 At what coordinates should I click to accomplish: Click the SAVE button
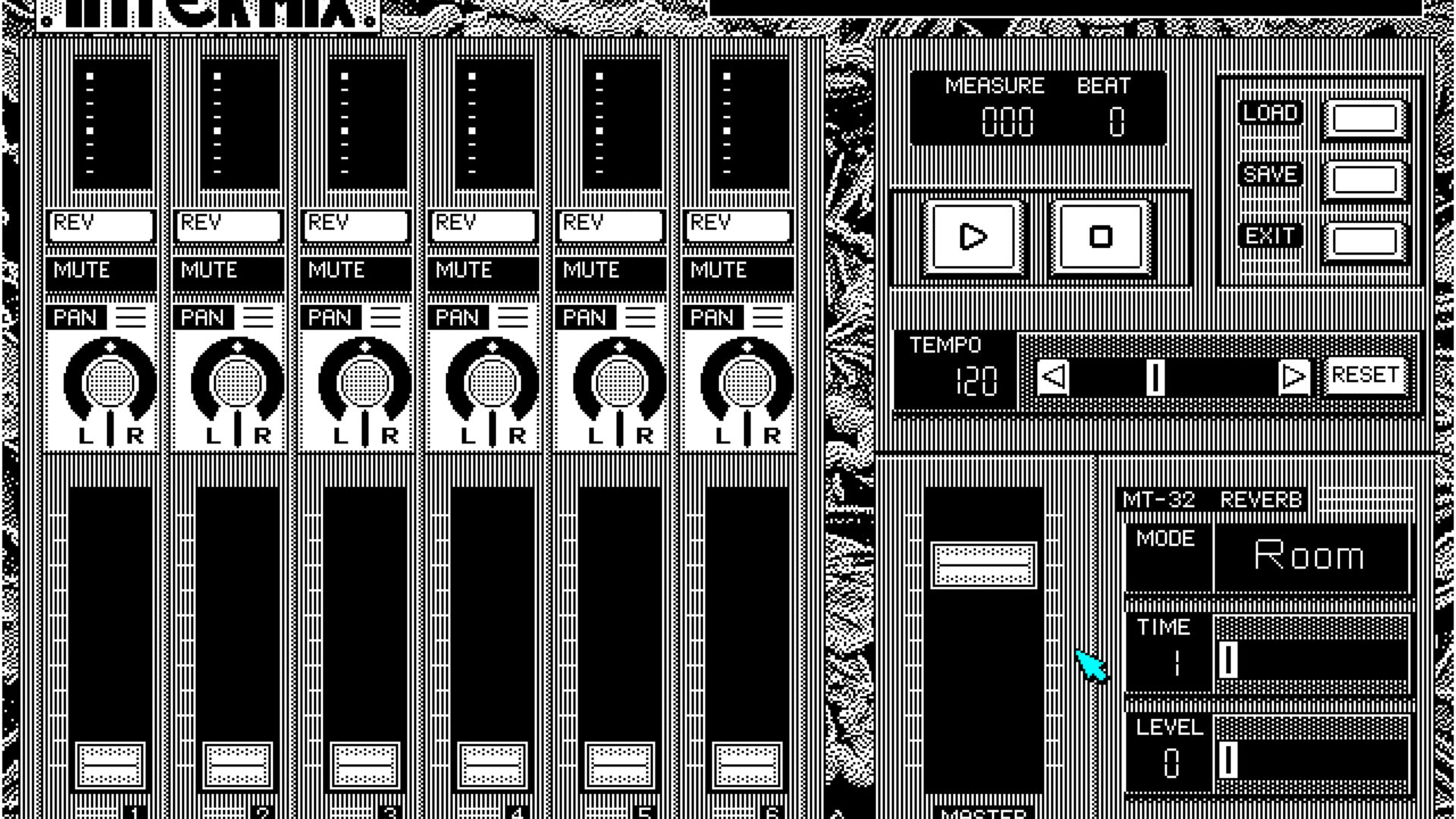(x=1364, y=180)
